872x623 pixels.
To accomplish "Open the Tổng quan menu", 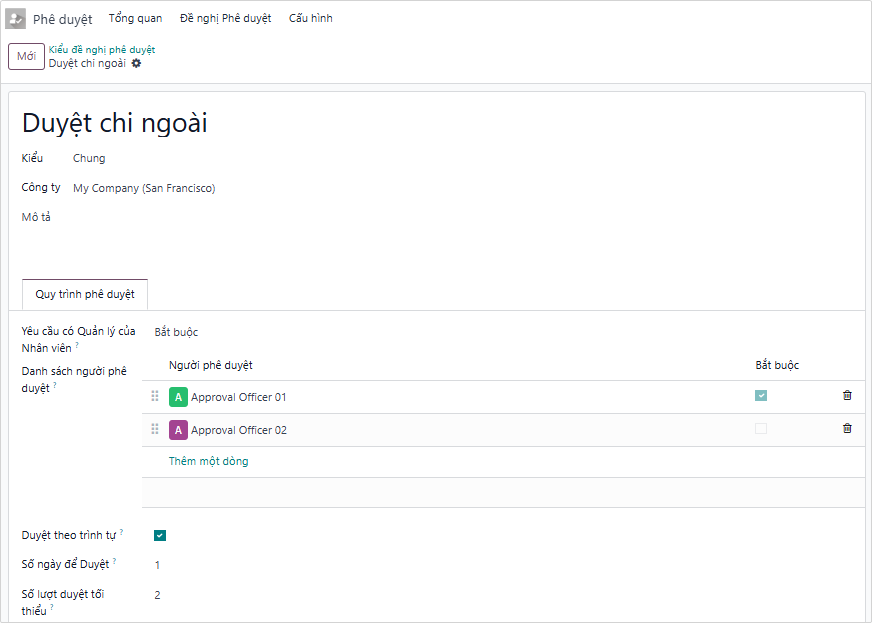I will pos(135,18).
